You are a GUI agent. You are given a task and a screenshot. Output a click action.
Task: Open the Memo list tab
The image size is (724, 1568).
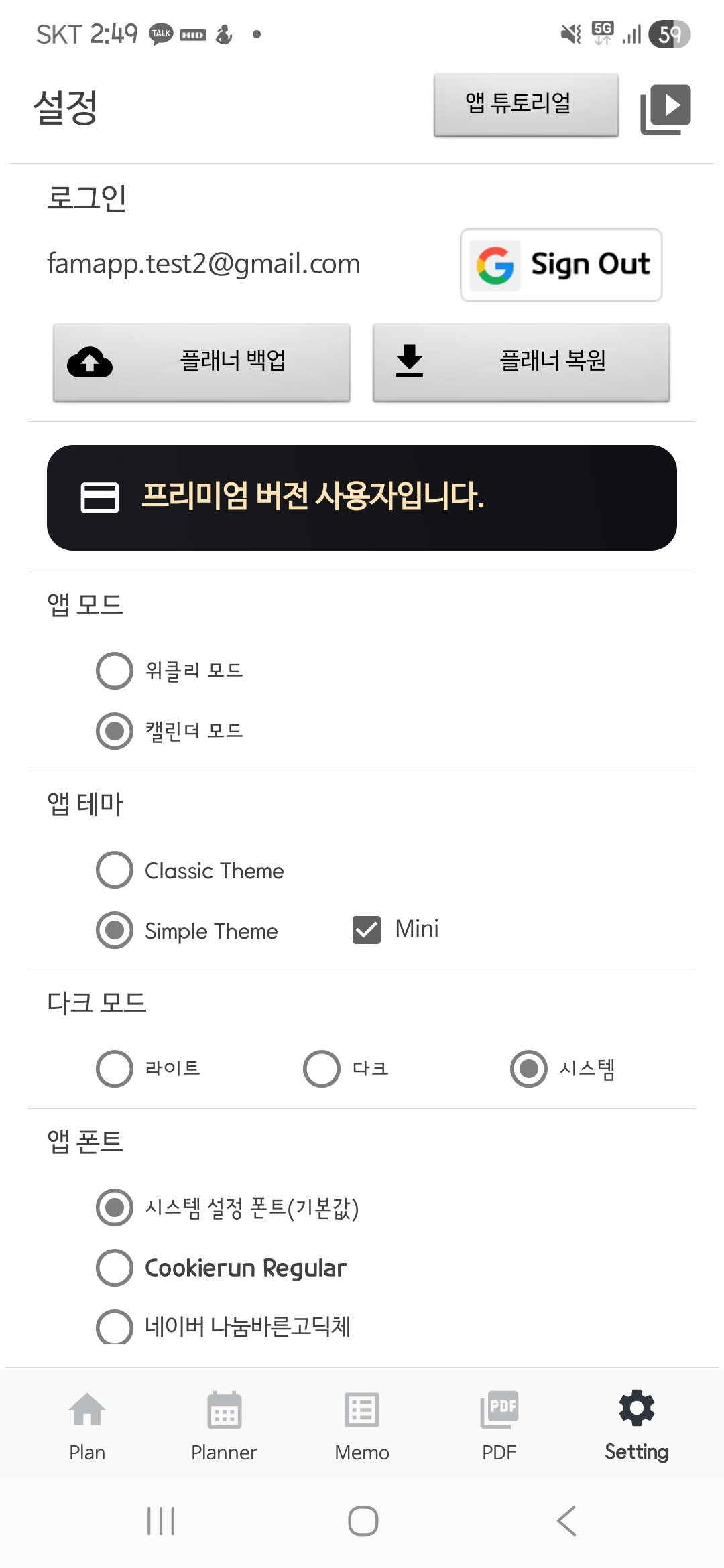pos(362,1425)
